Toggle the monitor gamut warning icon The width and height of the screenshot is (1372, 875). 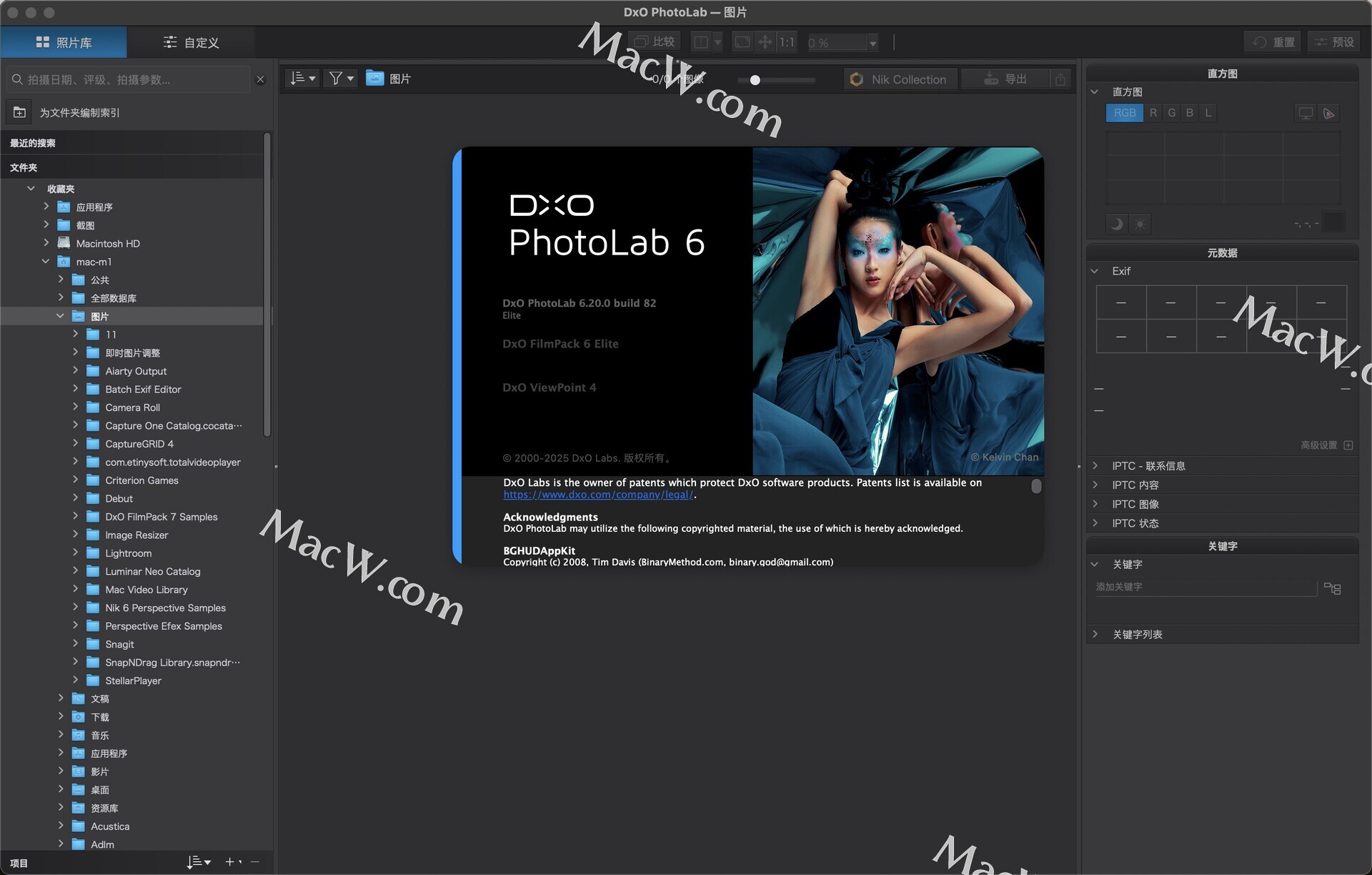(x=1306, y=113)
